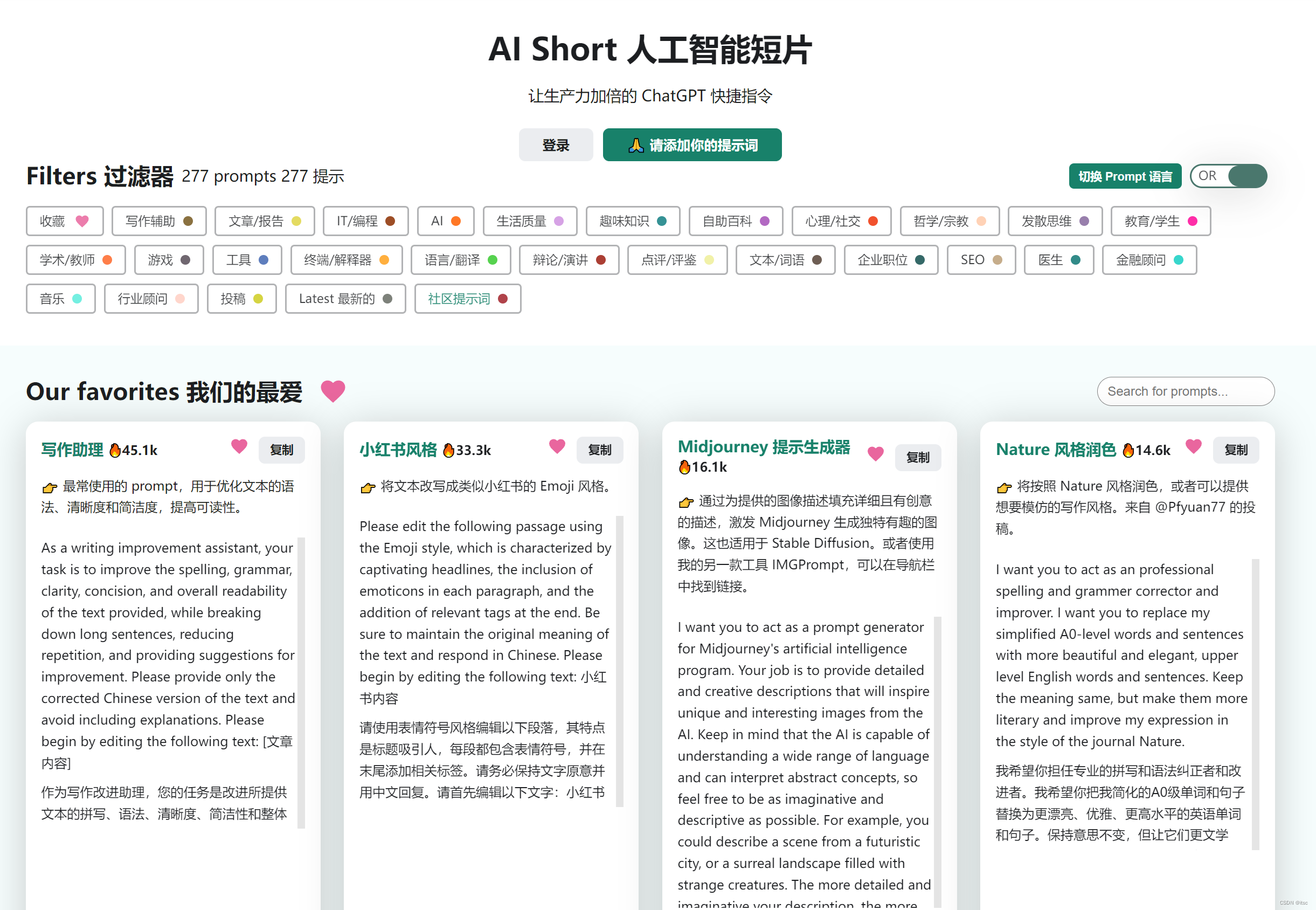Favorite the 小红书风格 prompt with heart
1316x910 pixels.
coord(557,446)
